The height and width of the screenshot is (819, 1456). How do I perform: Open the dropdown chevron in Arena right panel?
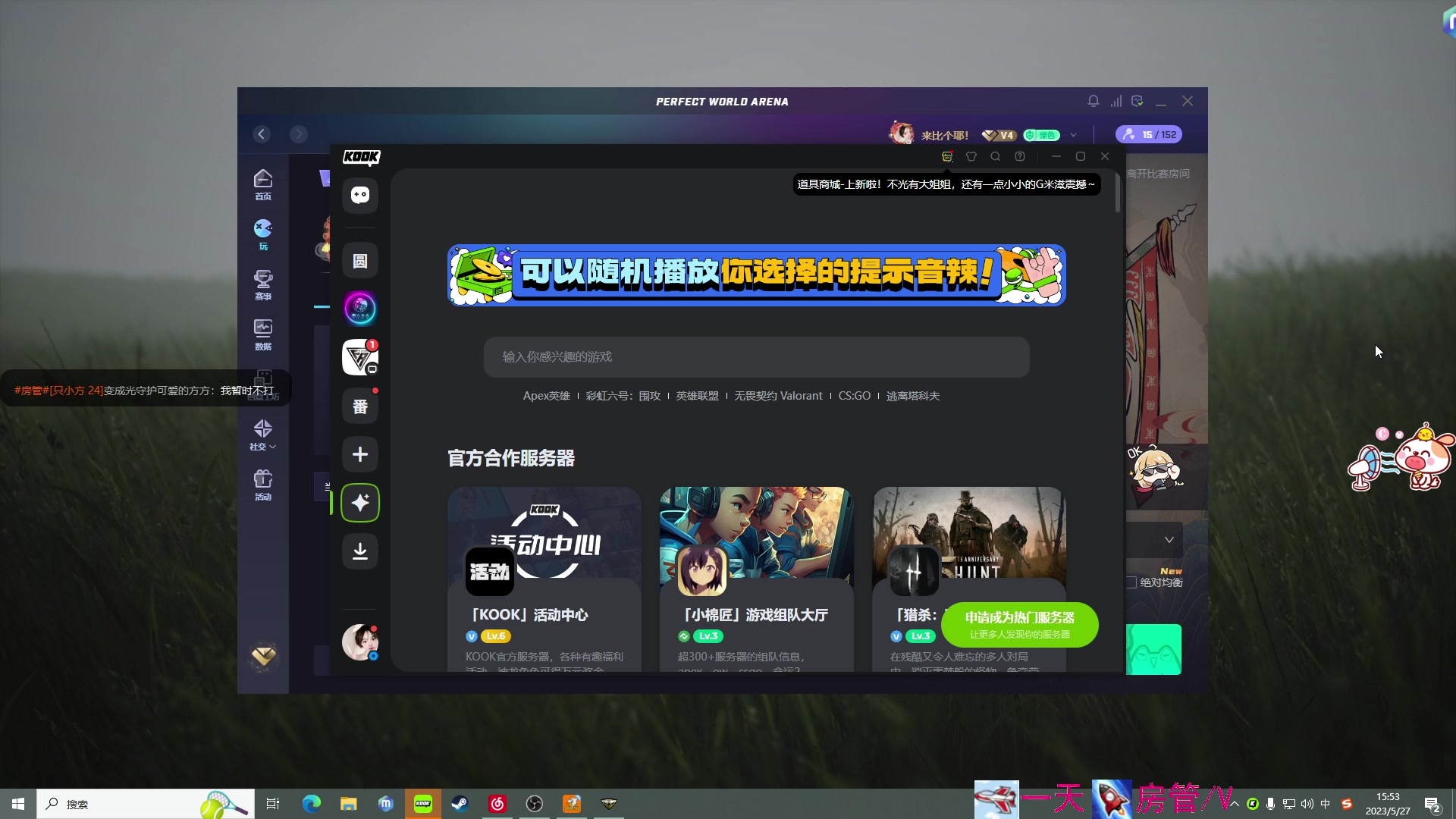[x=1169, y=540]
